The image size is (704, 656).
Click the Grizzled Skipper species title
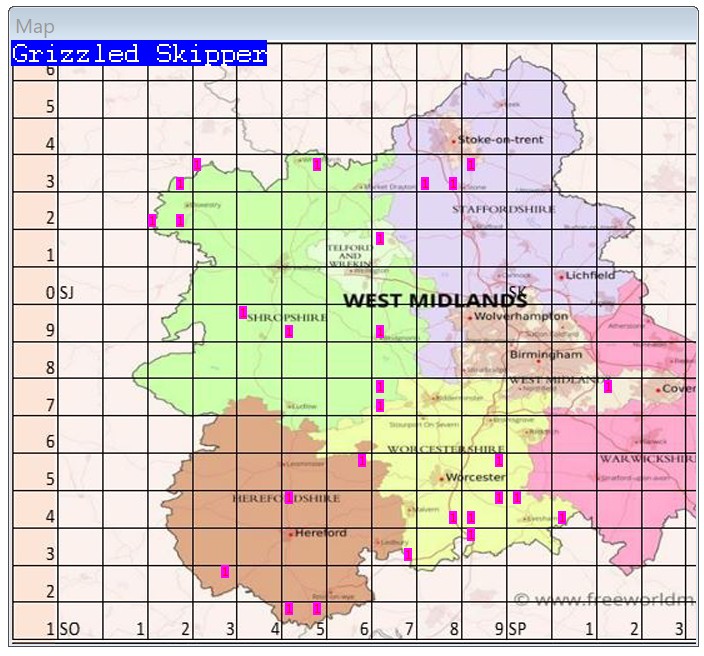[x=139, y=54]
